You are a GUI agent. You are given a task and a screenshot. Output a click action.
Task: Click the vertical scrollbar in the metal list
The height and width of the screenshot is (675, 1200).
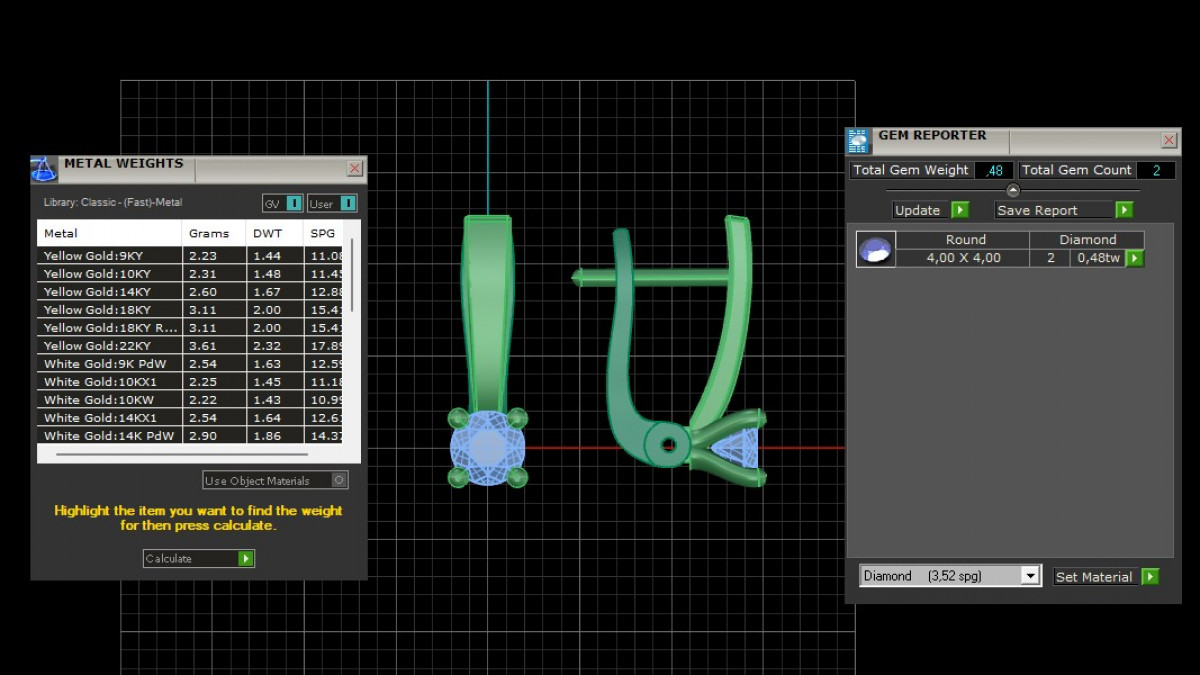(352, 277)
